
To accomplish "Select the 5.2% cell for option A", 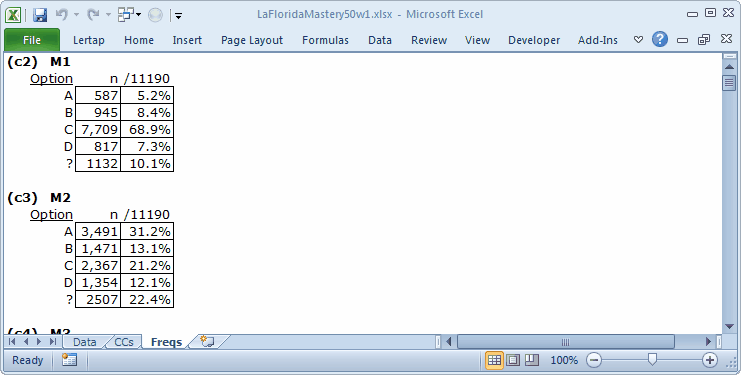I will click(x=147, y=95).
